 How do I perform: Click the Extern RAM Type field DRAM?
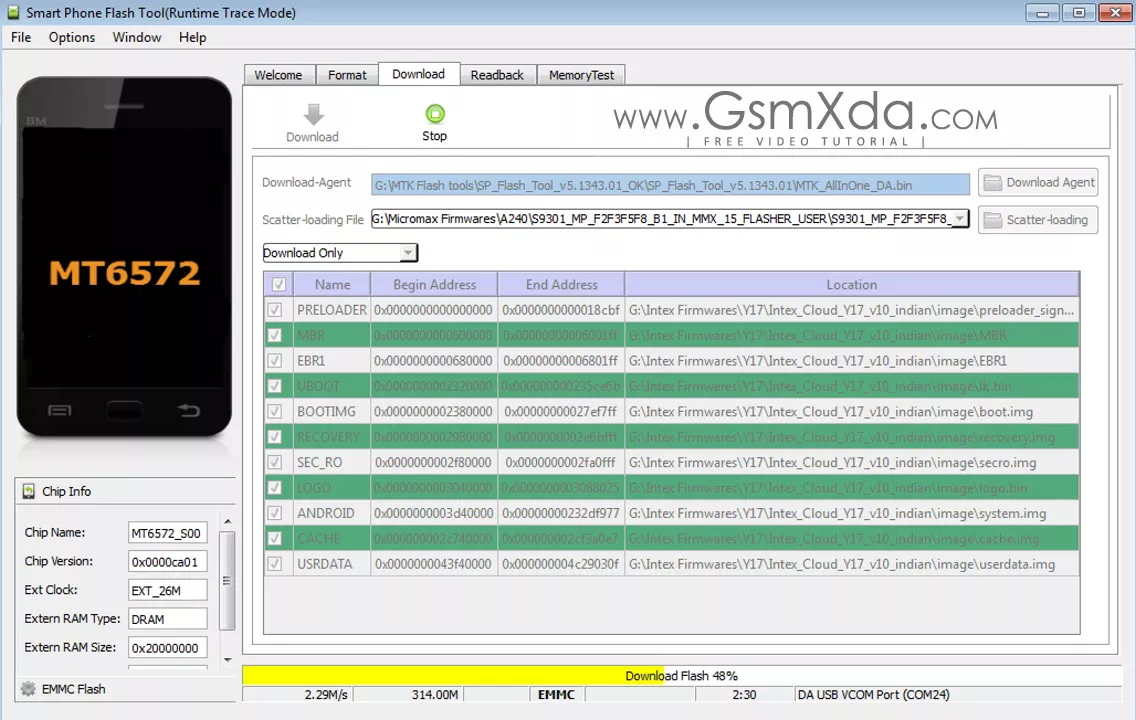coord(167,619)
